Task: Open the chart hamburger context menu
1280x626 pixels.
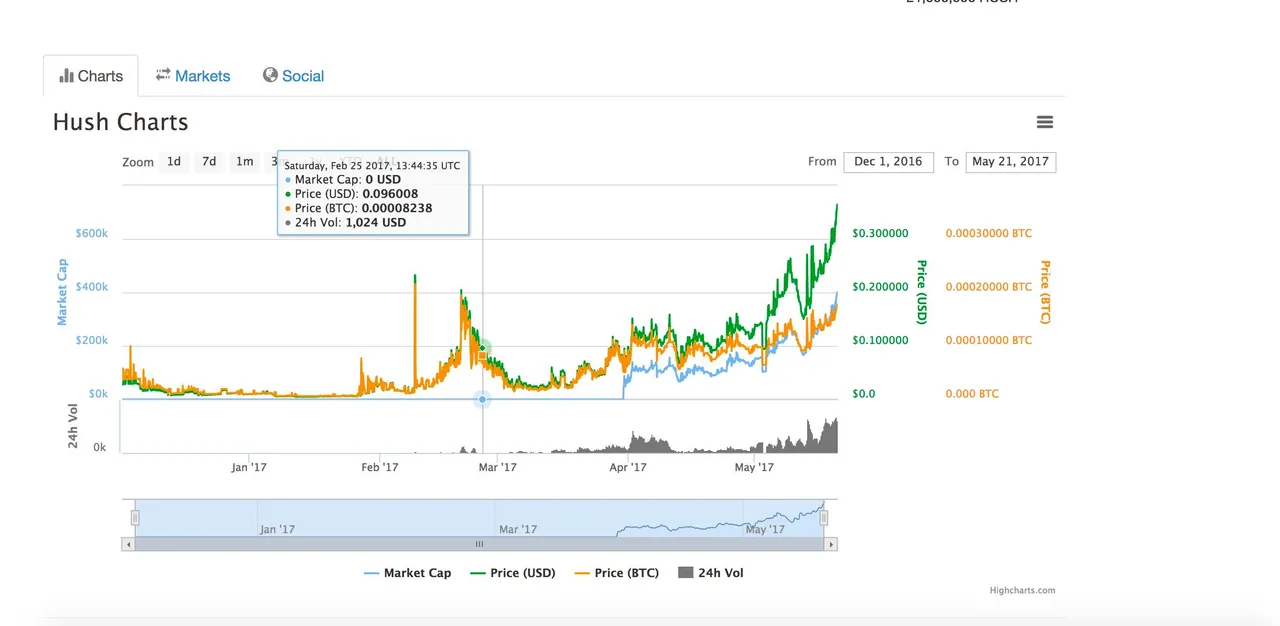Action: coord(1045,122)
